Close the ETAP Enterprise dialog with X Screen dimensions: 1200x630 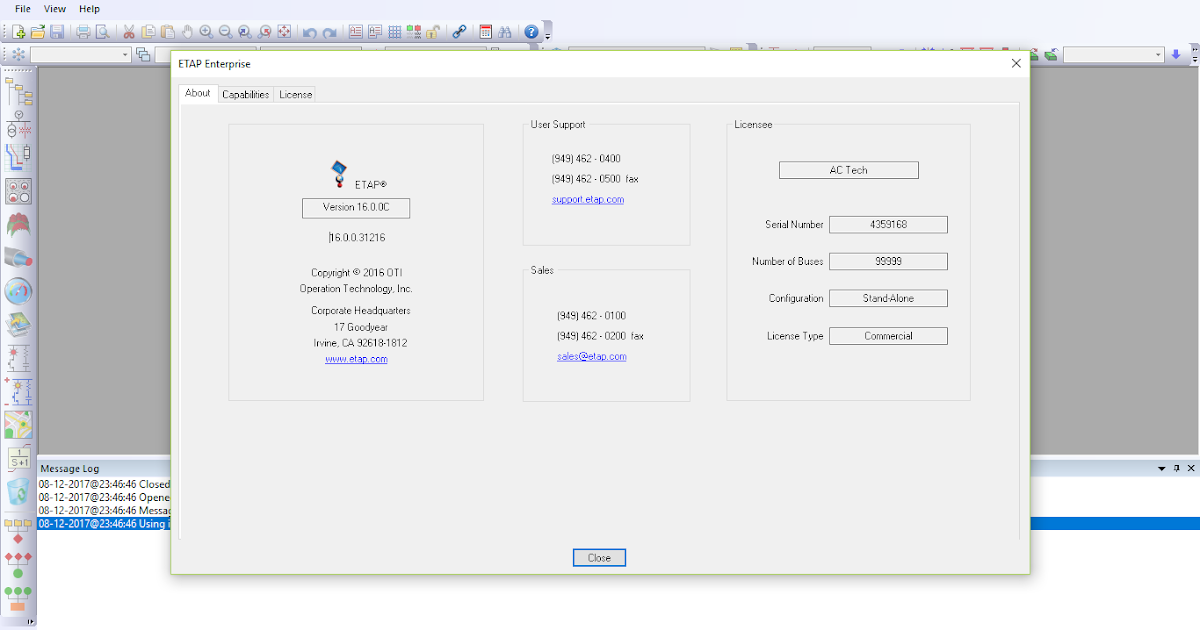pos(1016,63)
